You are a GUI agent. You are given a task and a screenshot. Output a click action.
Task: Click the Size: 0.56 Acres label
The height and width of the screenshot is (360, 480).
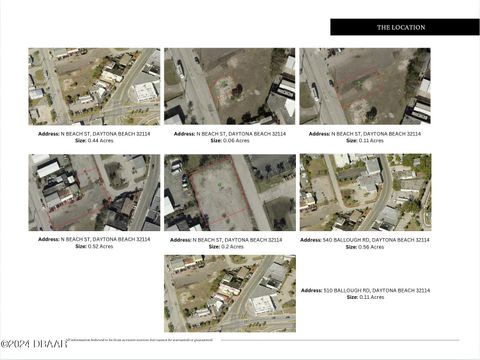pyautogui.click(x=365, y=247)
